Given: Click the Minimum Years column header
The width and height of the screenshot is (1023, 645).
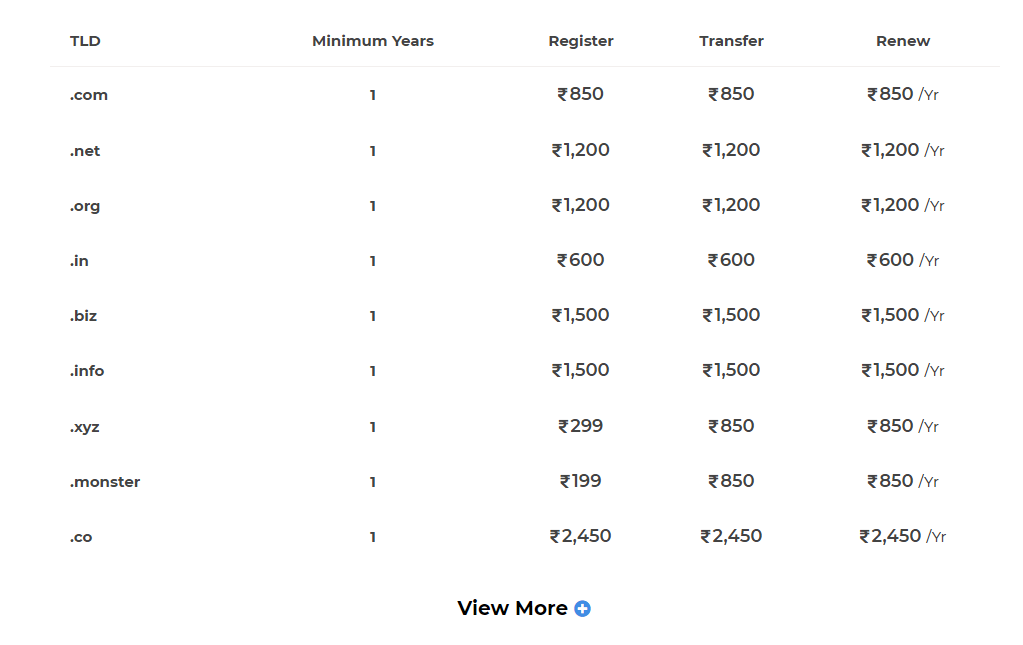Looking at the screenshot, I should coord(373,41).
